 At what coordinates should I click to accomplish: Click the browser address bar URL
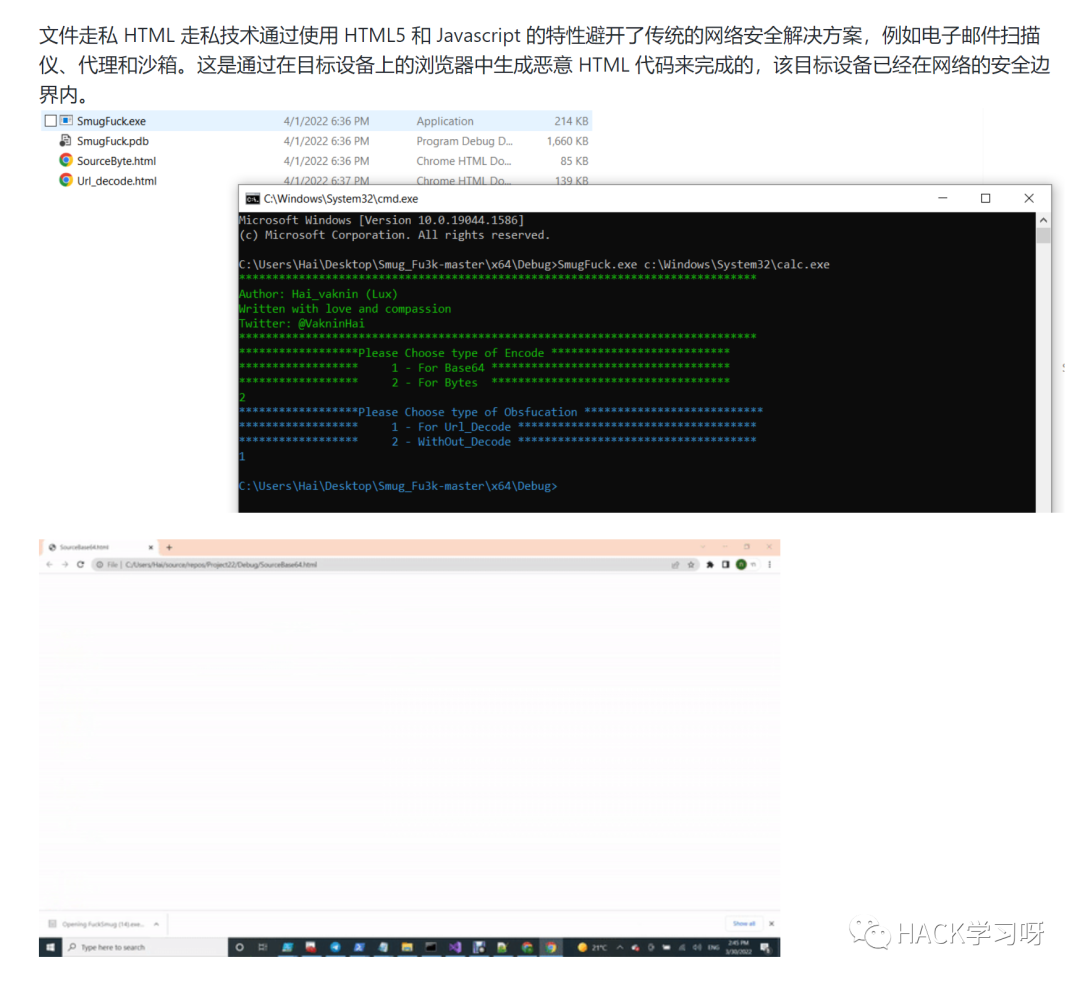[x=221, y=565]
